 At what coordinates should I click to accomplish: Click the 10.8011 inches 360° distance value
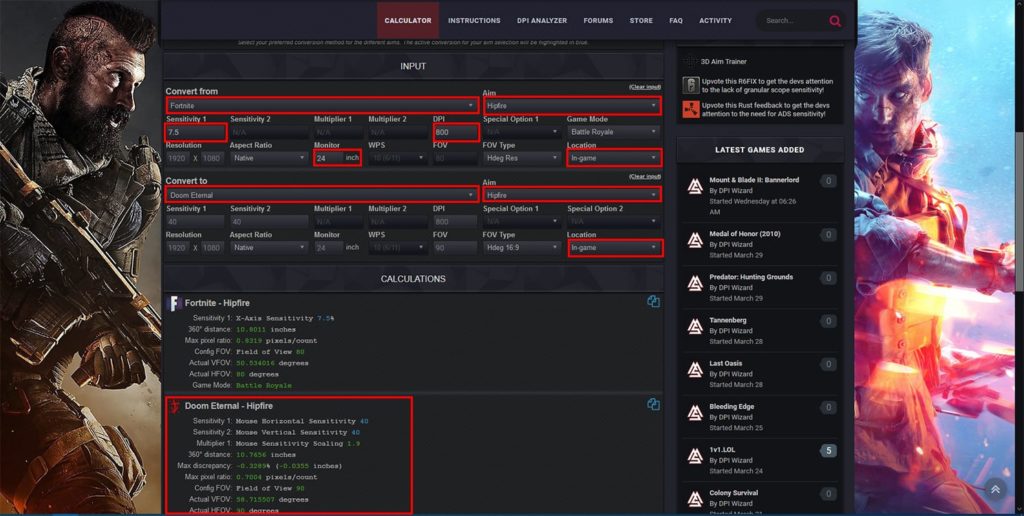266,329
